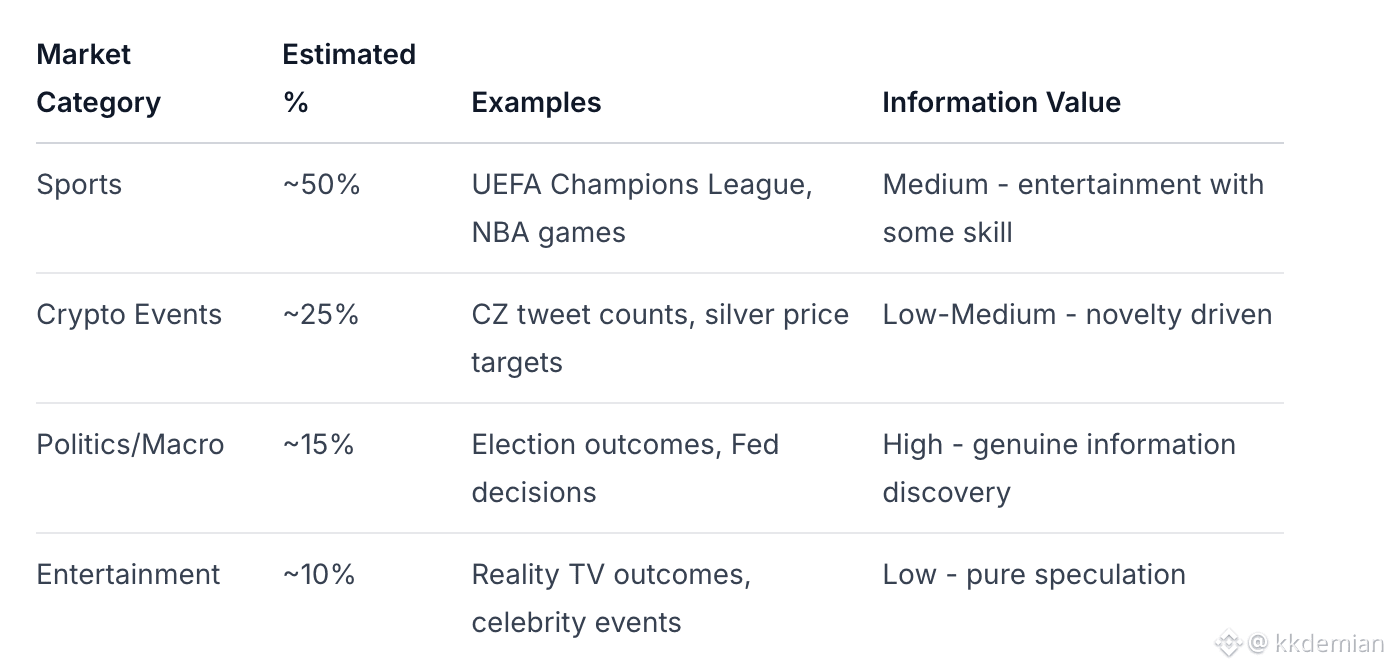This screenshot has height=668, width=1392.
Task: Select the ~15% percentage cell
Action: pyautogui.click(x=318, y=444)
